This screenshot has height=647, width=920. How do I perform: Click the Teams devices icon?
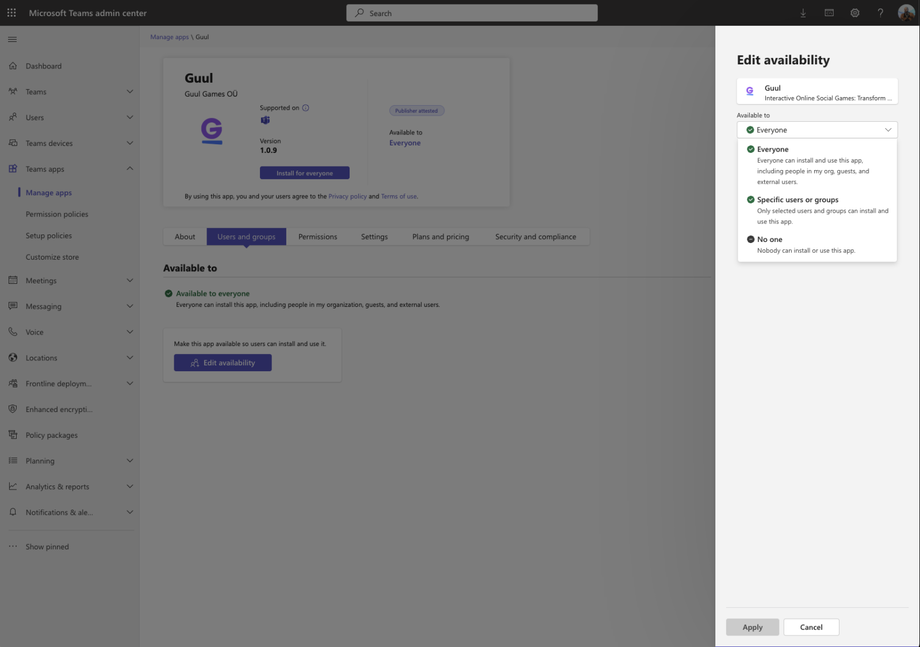click(x=13, y=143)
